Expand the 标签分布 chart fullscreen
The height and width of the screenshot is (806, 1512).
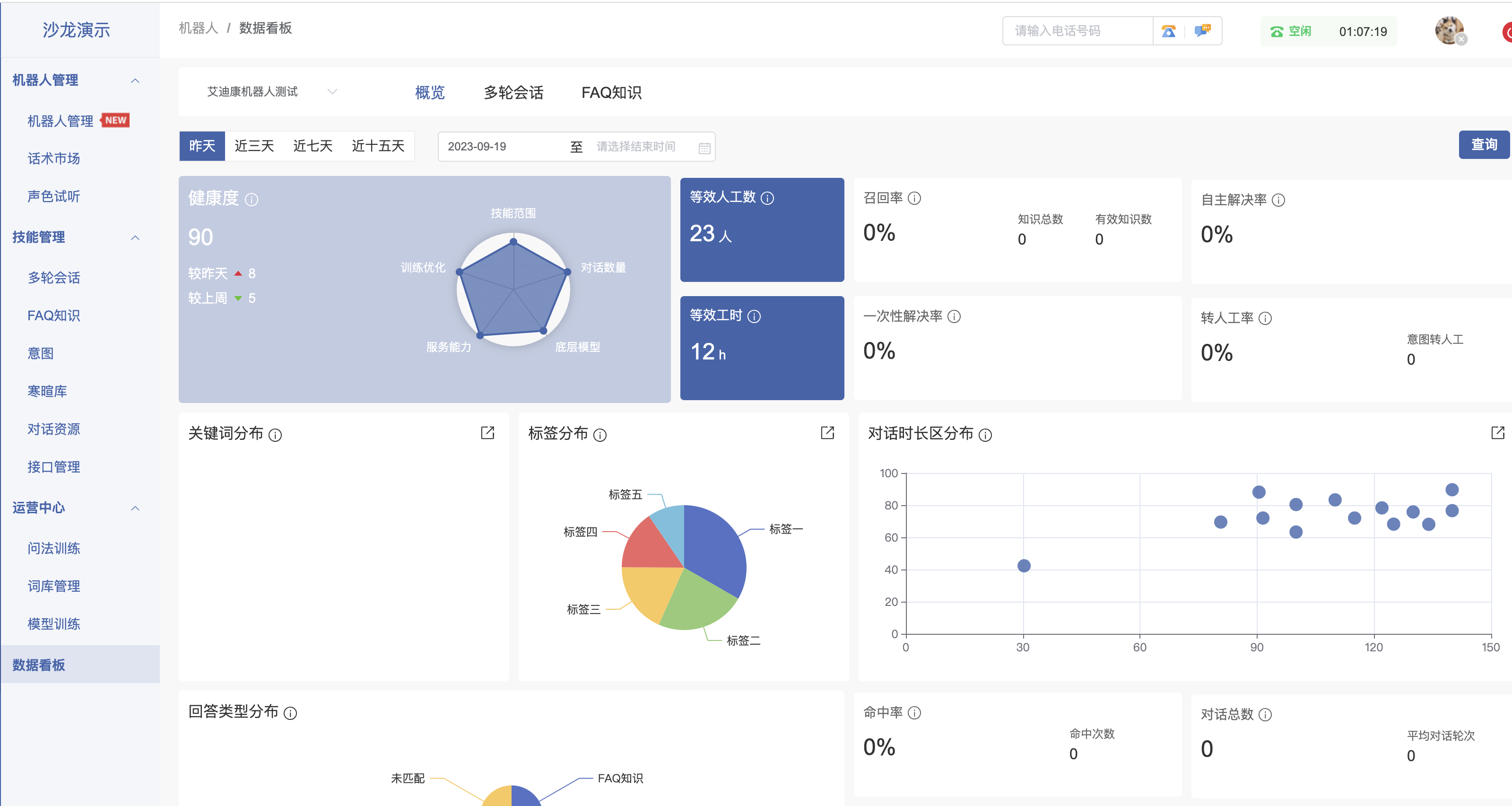click(827, 433)
